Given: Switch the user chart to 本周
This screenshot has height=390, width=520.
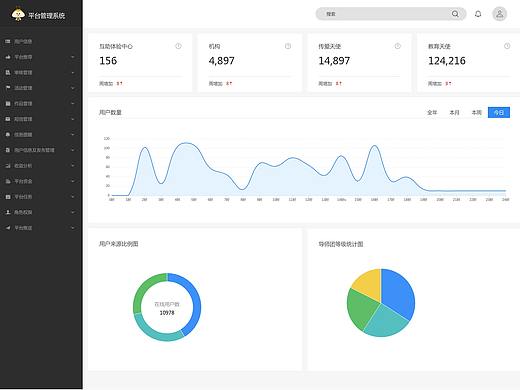Looking at the screenshot, I should point(476,112).
